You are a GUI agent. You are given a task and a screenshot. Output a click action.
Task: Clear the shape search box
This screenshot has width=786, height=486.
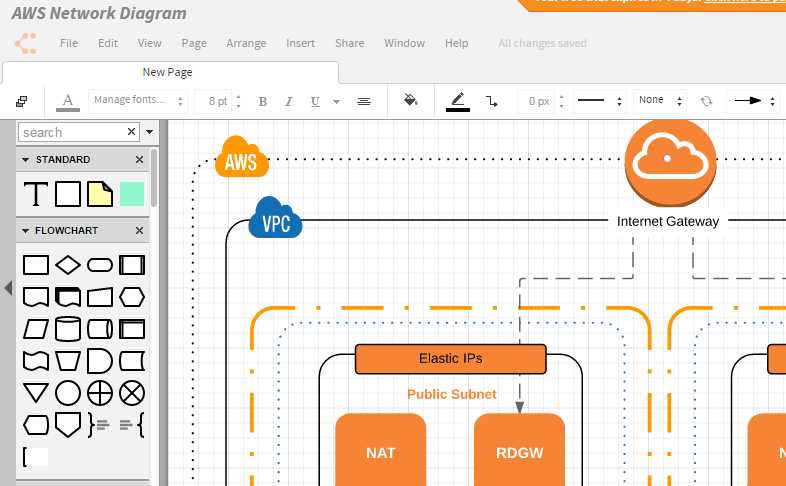coord(131,132)
